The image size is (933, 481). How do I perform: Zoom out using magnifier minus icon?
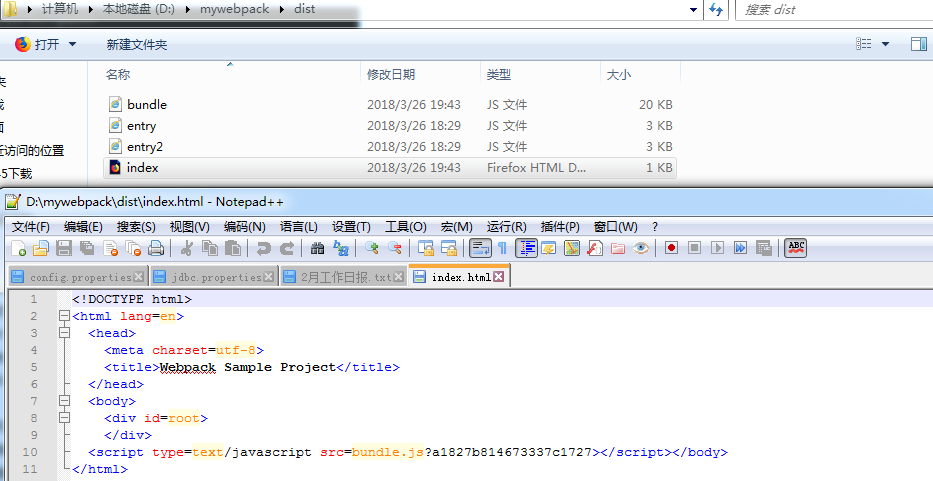point(395,248)
